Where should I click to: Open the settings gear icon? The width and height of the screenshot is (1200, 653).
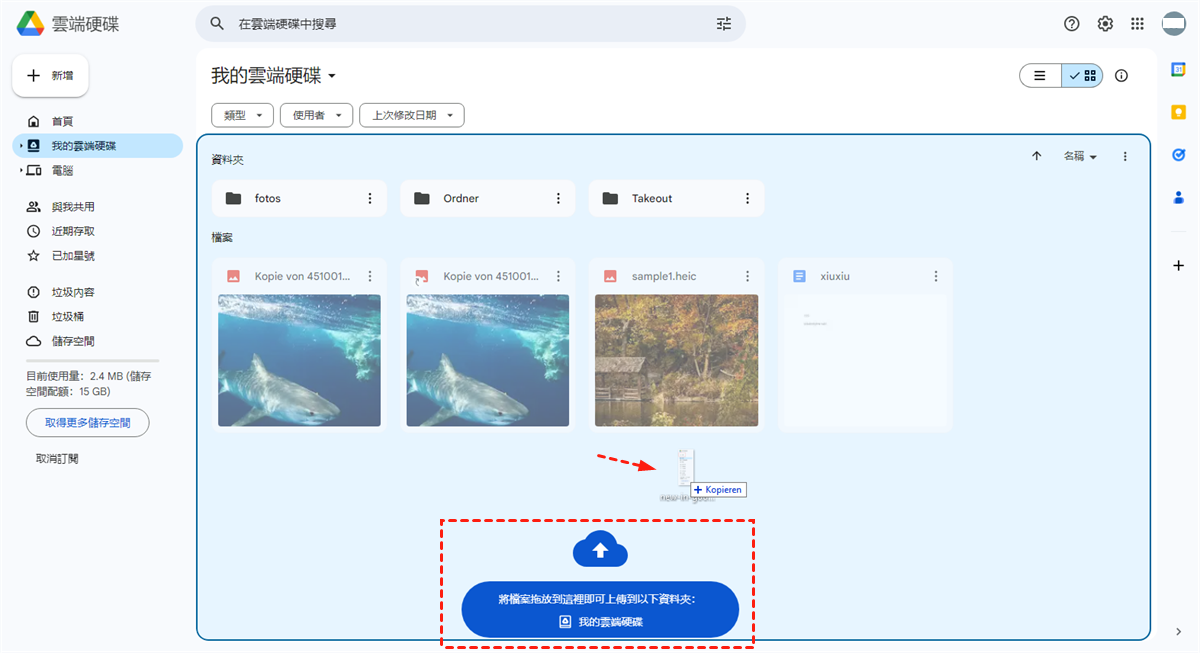(x=1105, y=24)
